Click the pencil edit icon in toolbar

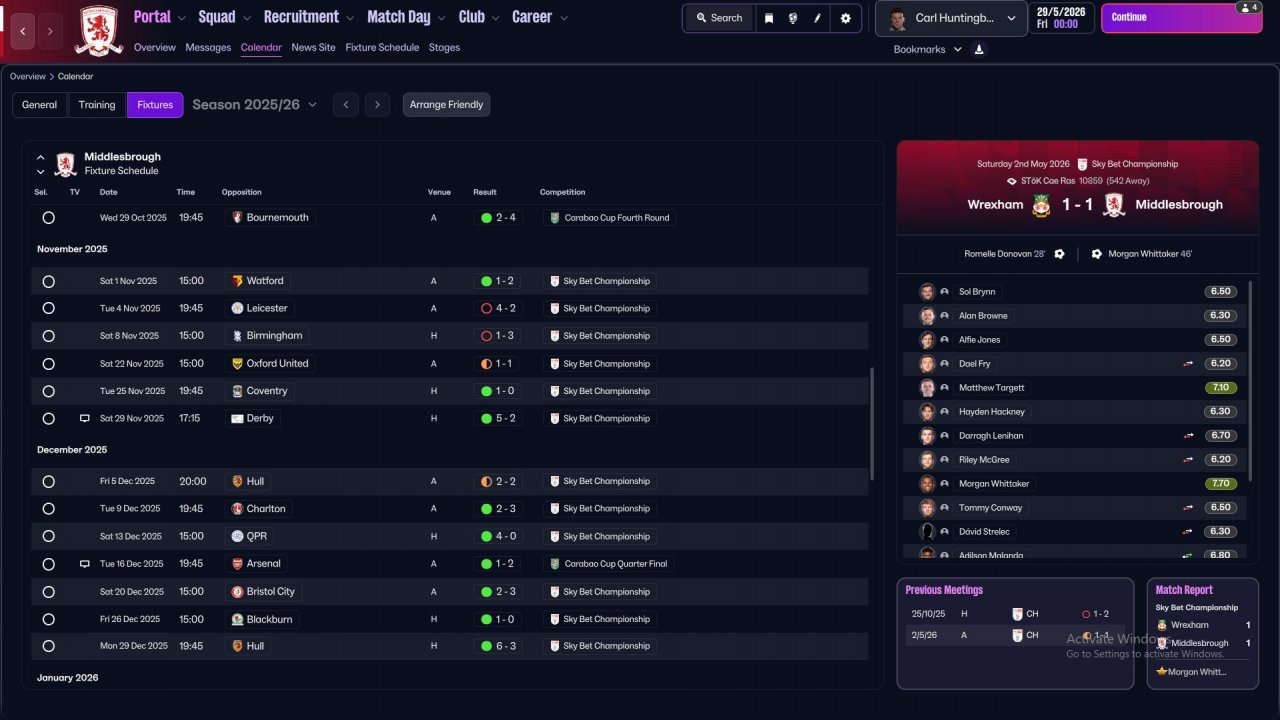point(818,18)
